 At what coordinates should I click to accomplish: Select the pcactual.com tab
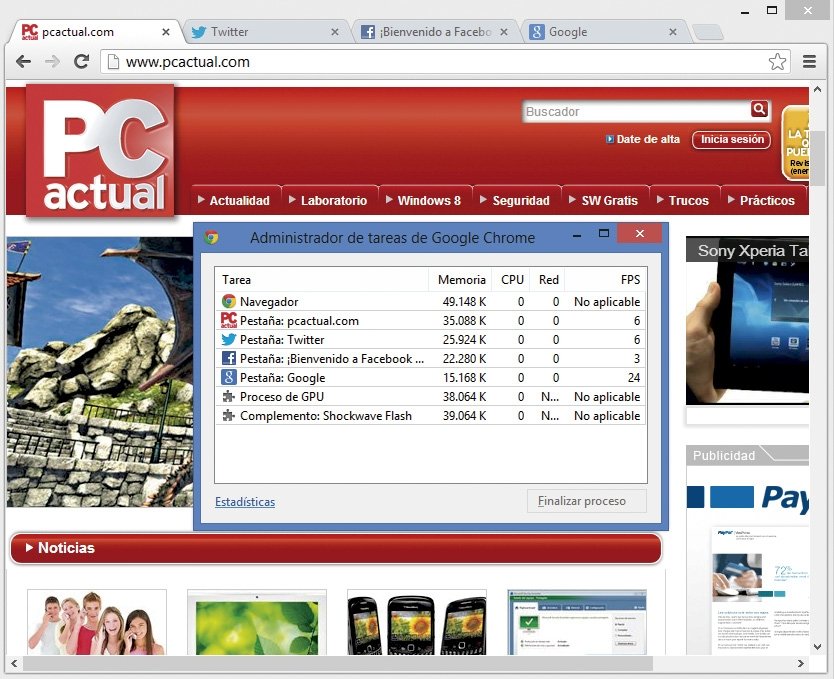point(96,32)
